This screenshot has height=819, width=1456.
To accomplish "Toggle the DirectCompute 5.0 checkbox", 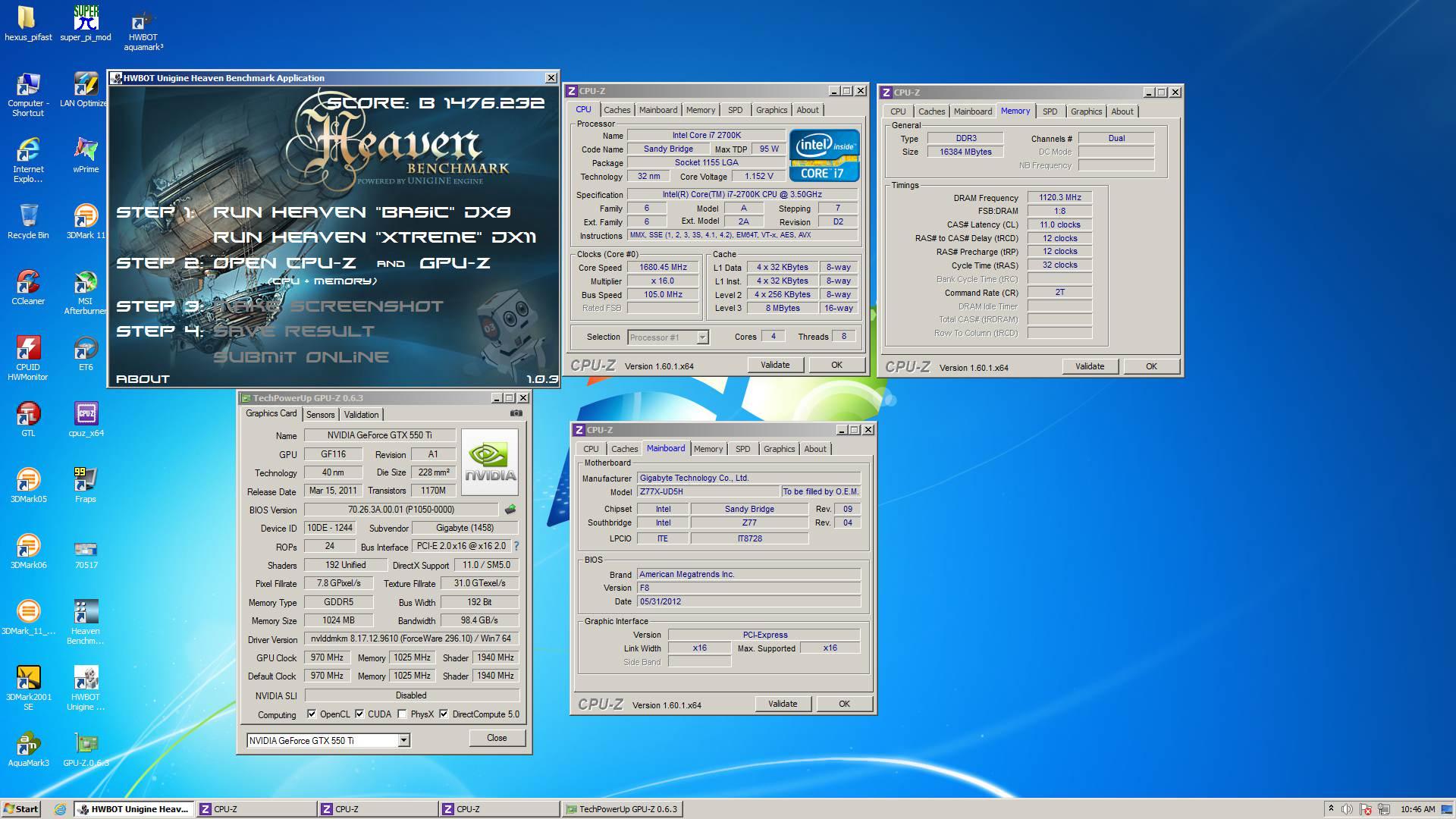I will [444, 714].
